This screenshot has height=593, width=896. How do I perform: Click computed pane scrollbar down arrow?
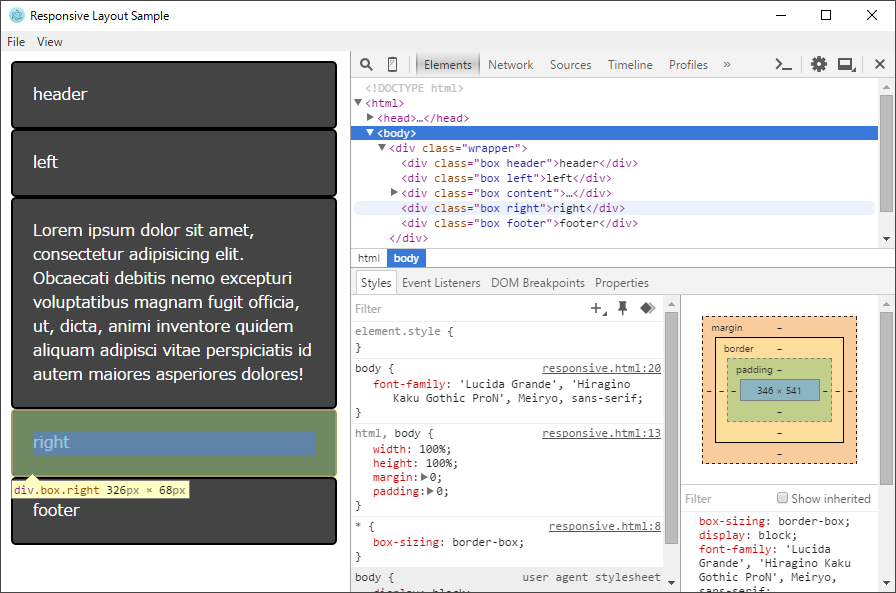(x=886, y=583)
